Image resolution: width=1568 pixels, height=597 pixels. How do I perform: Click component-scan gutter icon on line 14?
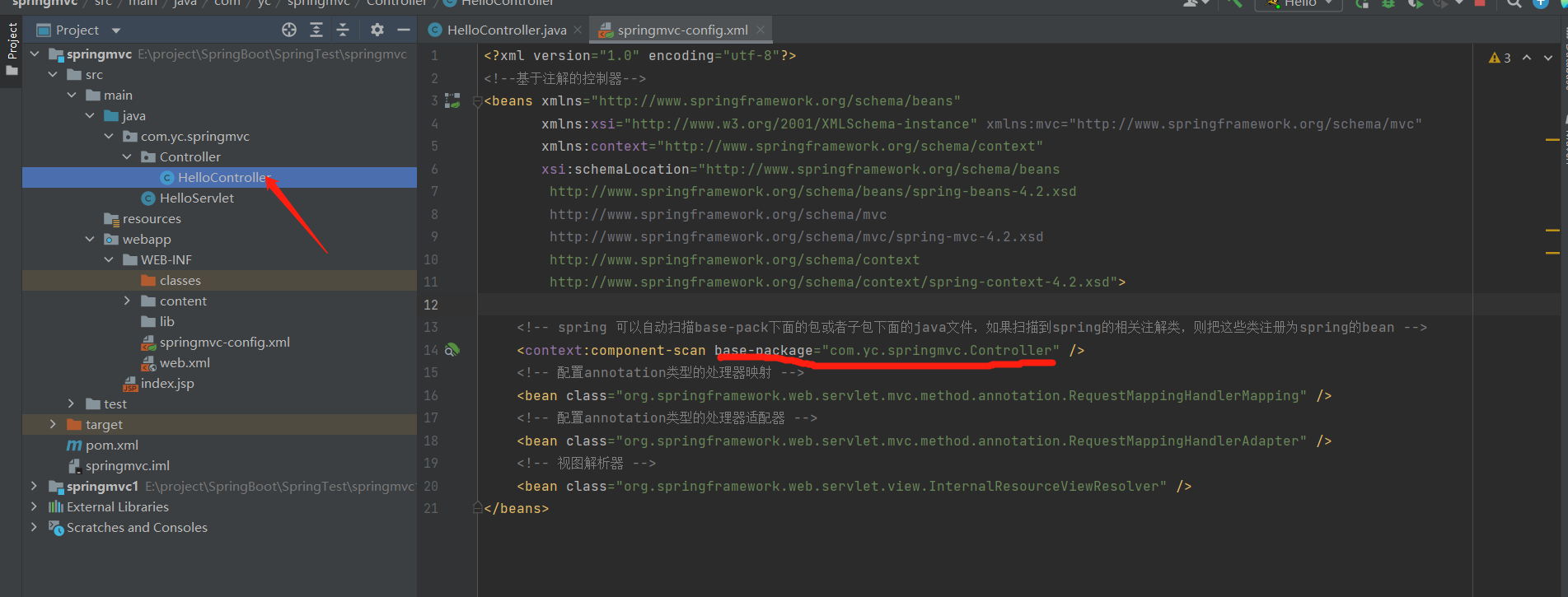click(452, 350)
